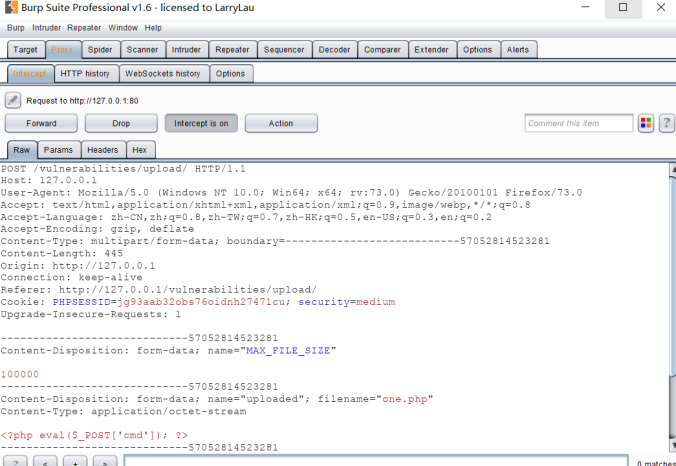Toggle the Intercept is on button
Screen dimensions: 676x466
click(201, 124)
